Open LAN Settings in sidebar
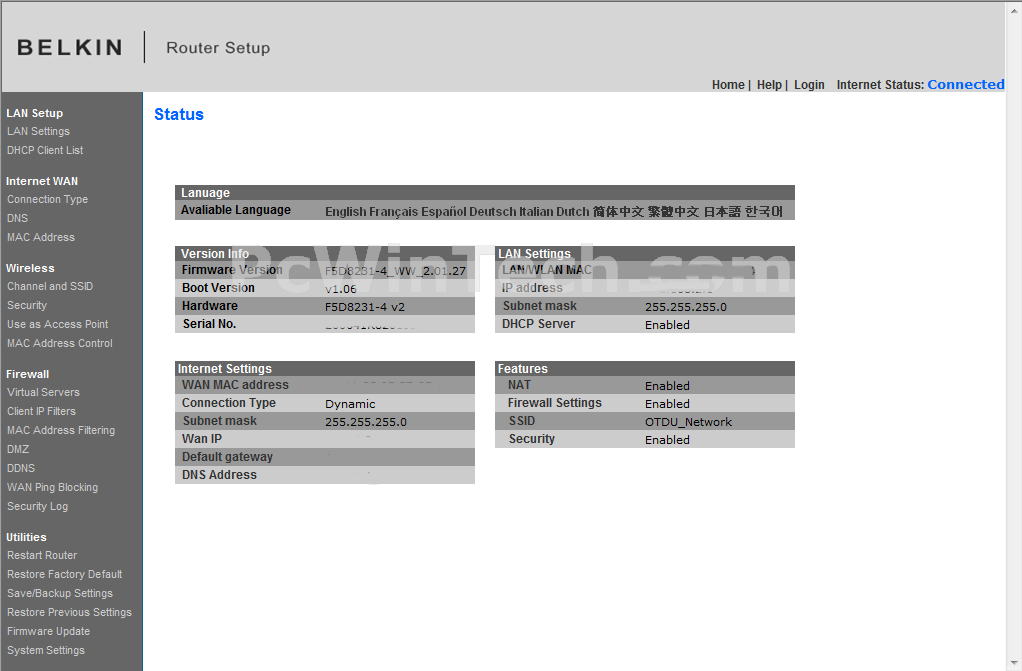The image size is (1022, 671). [38, 131]
